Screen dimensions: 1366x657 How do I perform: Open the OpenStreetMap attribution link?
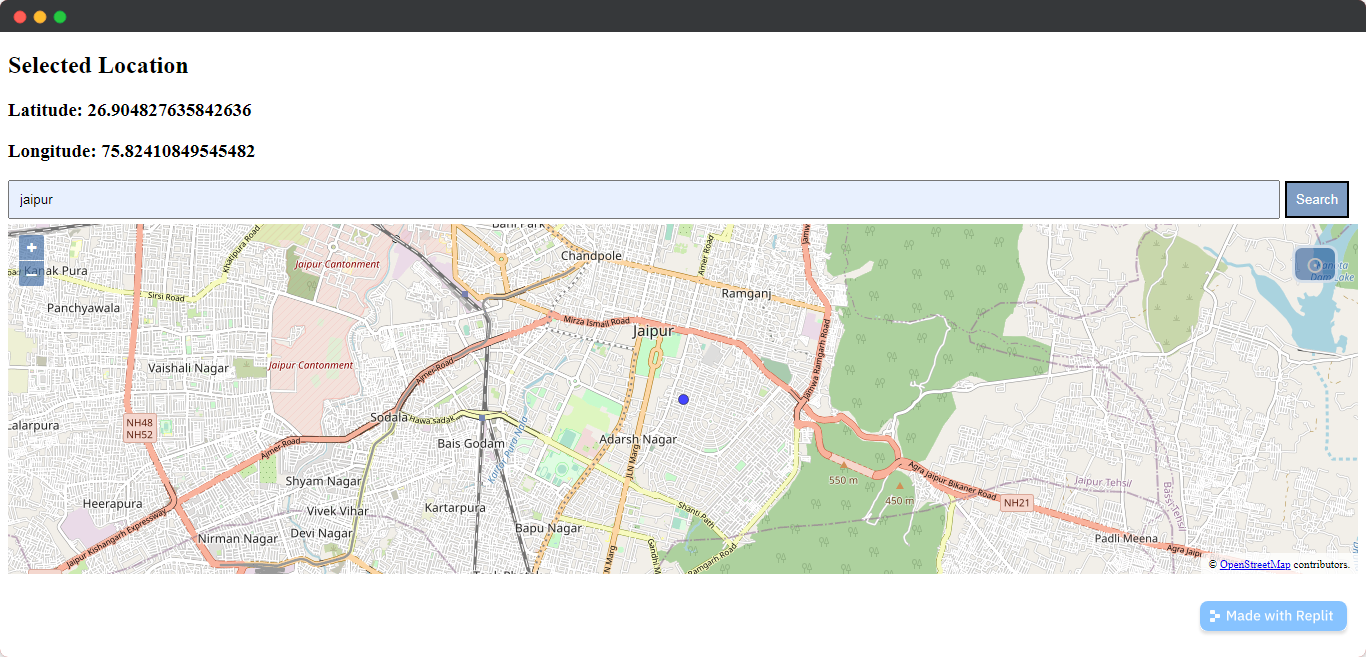click(1254, 565)
